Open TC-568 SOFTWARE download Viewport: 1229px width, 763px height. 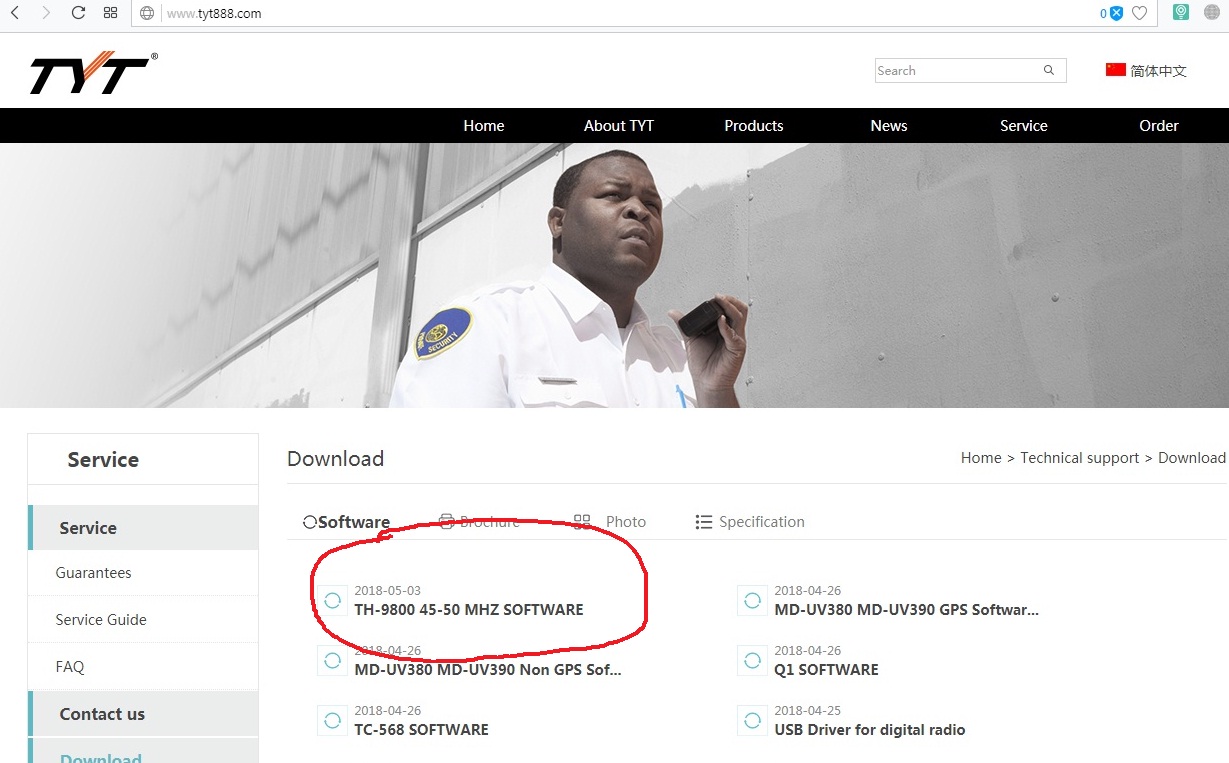421,730
